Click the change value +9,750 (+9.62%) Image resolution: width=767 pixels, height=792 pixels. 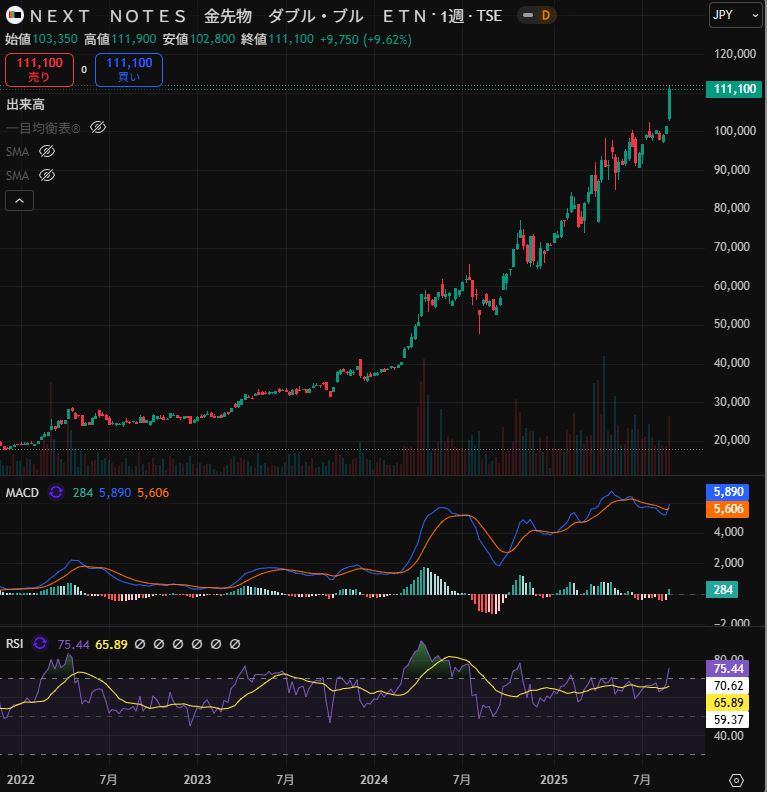pyautogui.click(x=366, y=39)
